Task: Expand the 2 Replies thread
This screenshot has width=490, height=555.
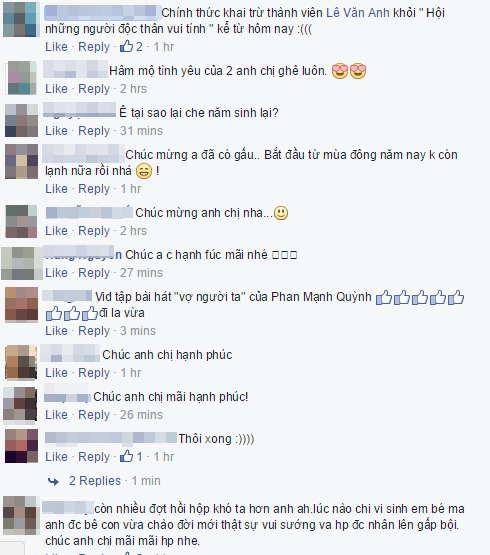Action: pos(95,481)
